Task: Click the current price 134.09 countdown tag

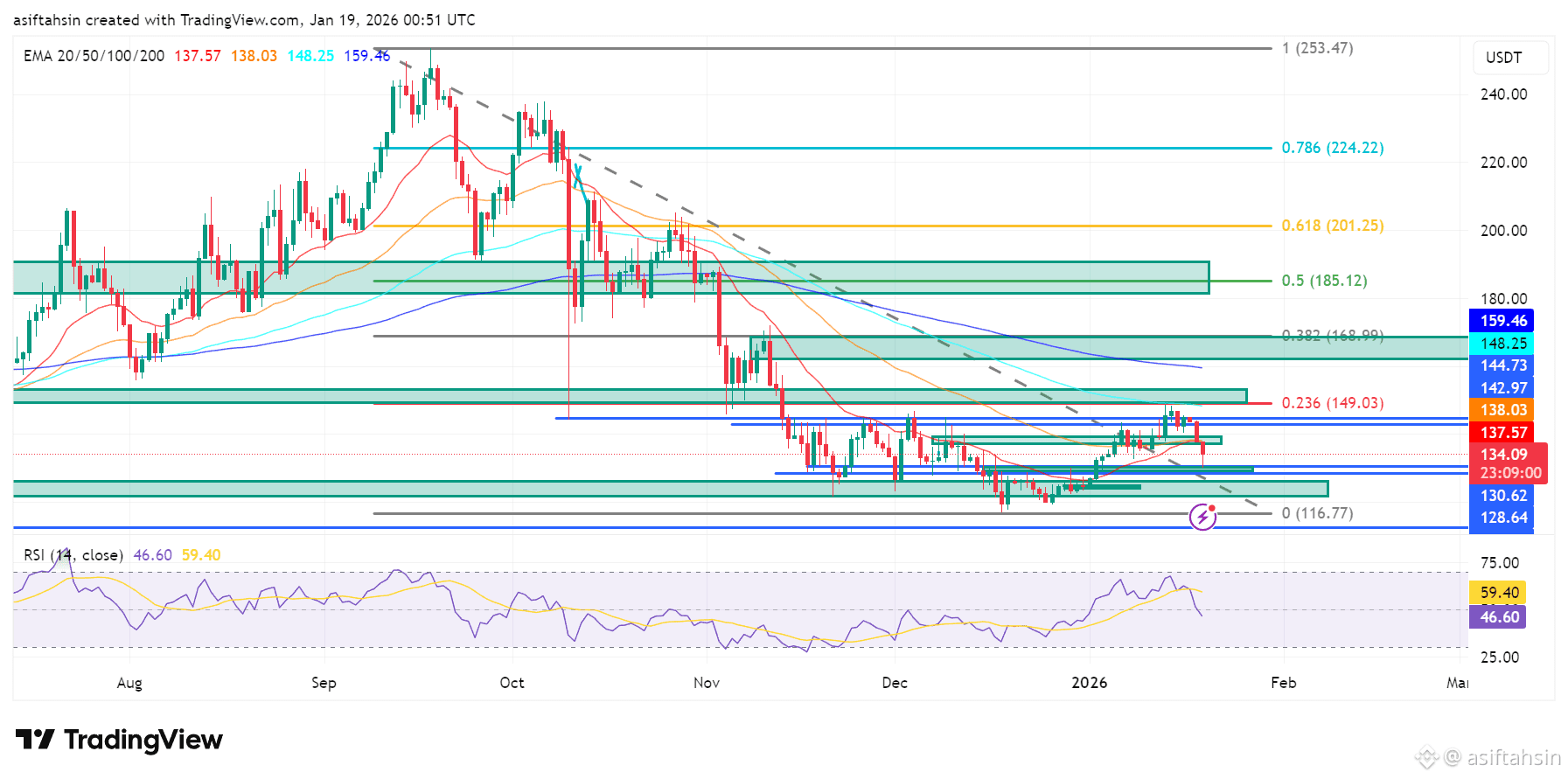Action: pyautogui.click(x=1509, y=463)
